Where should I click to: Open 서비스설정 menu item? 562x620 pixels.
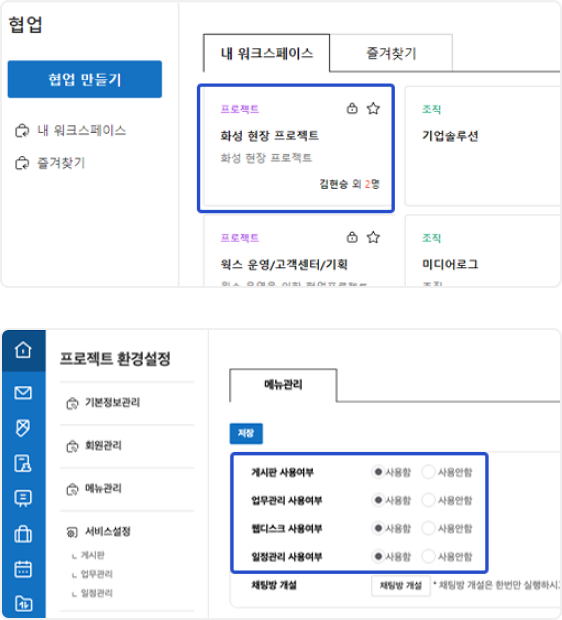click(x=108, y=531)
